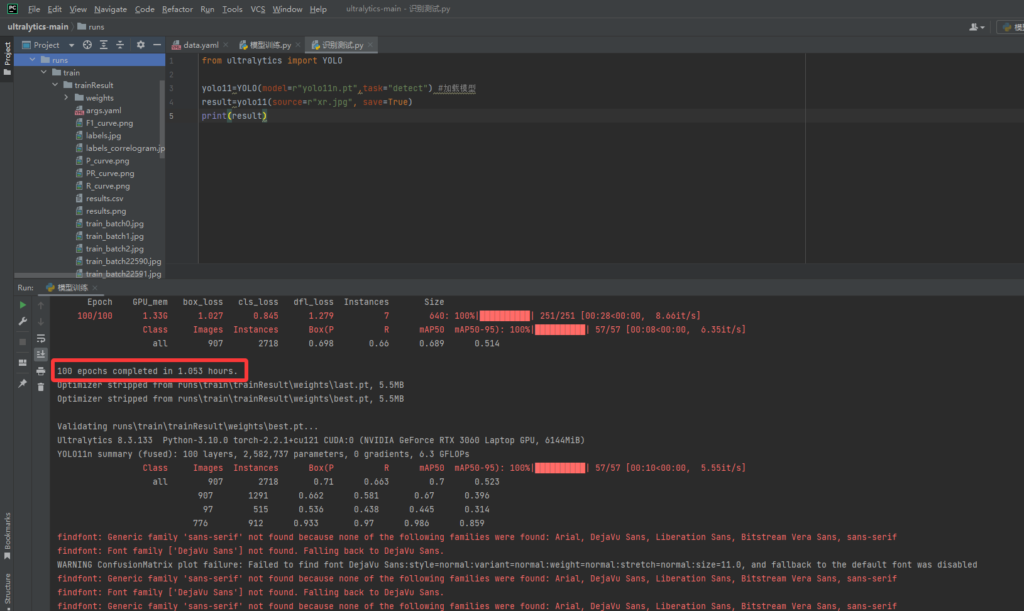Toggle soft-wrap in Run console
Image resolution: width=1024 pixels, height=611 pixels.
(40, 338)
